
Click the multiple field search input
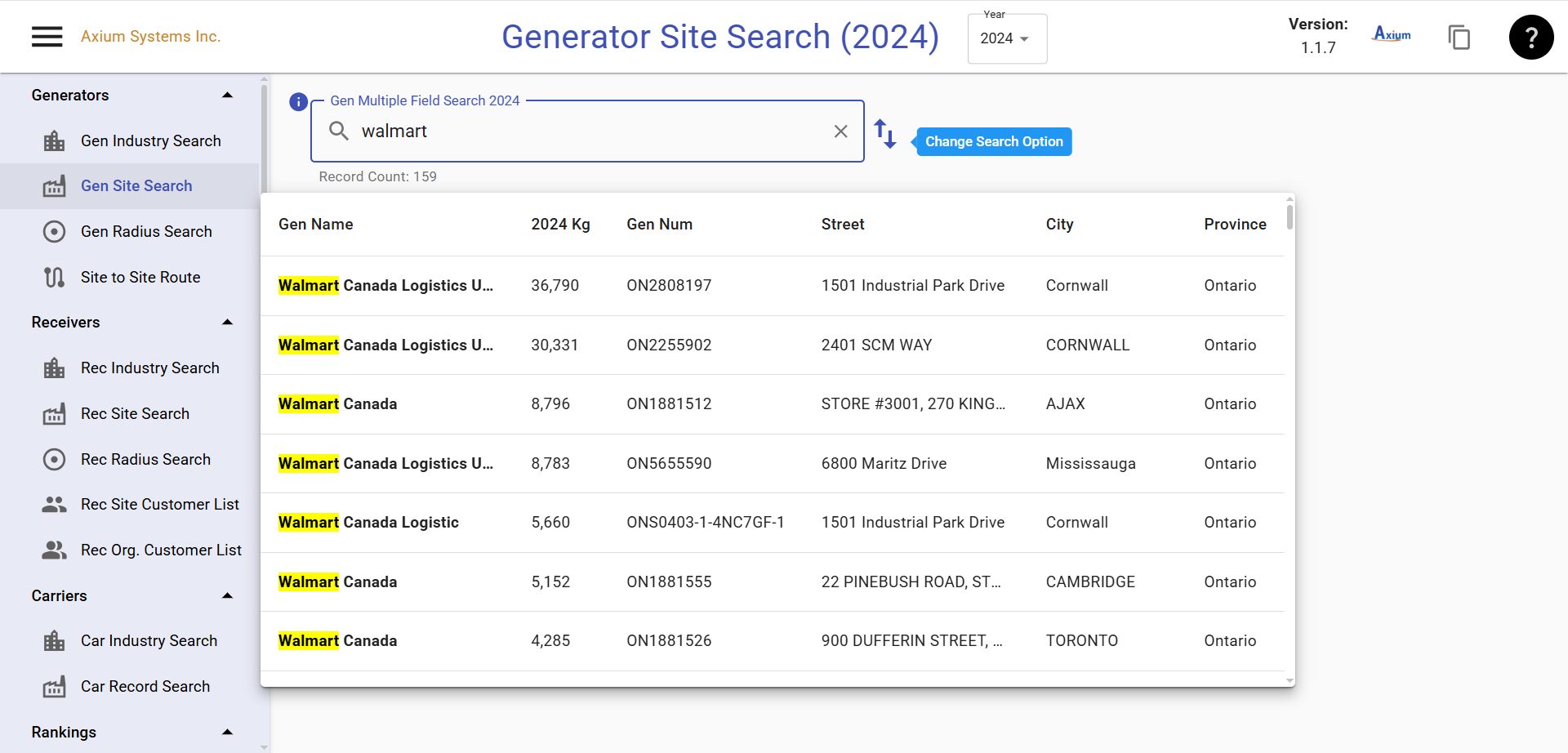tap(587, 131)
